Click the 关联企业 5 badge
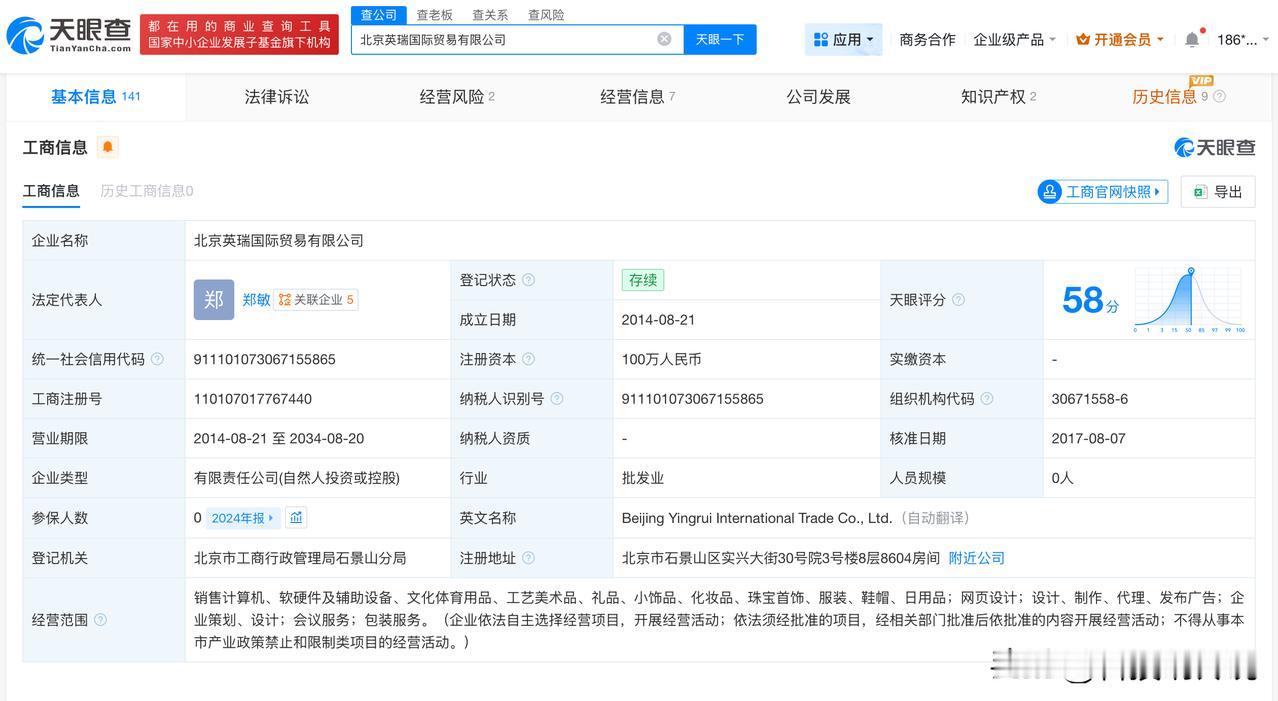The image size is (1278, 701). pos(316,300)
